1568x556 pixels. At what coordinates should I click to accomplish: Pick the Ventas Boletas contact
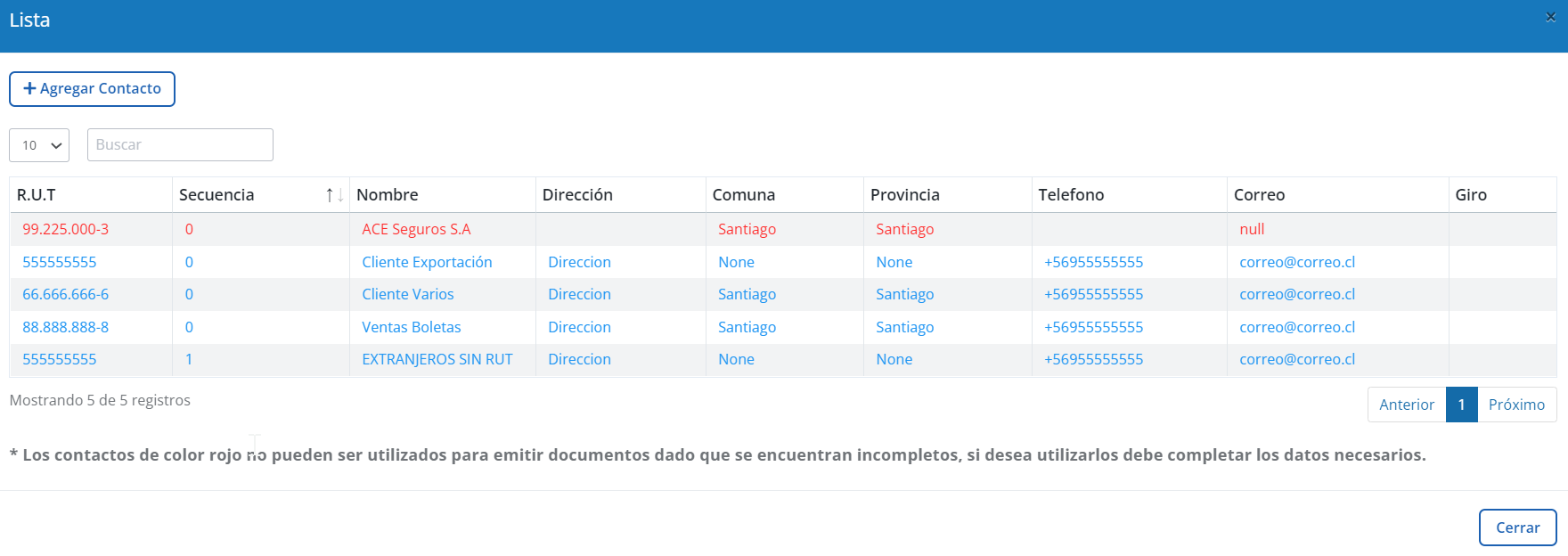click(x=411, y=327)
